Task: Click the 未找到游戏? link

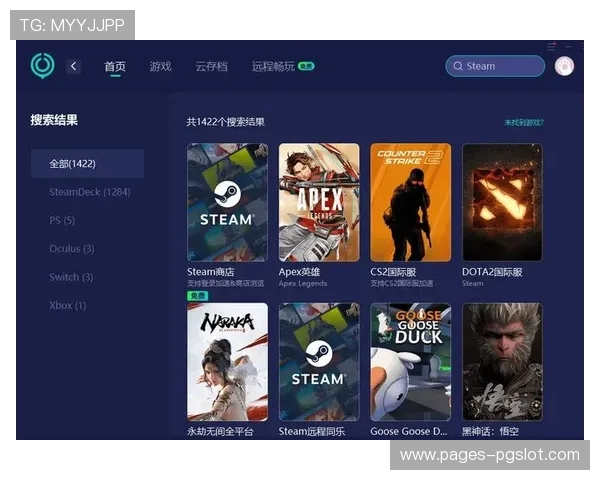Action: [524, 122]
